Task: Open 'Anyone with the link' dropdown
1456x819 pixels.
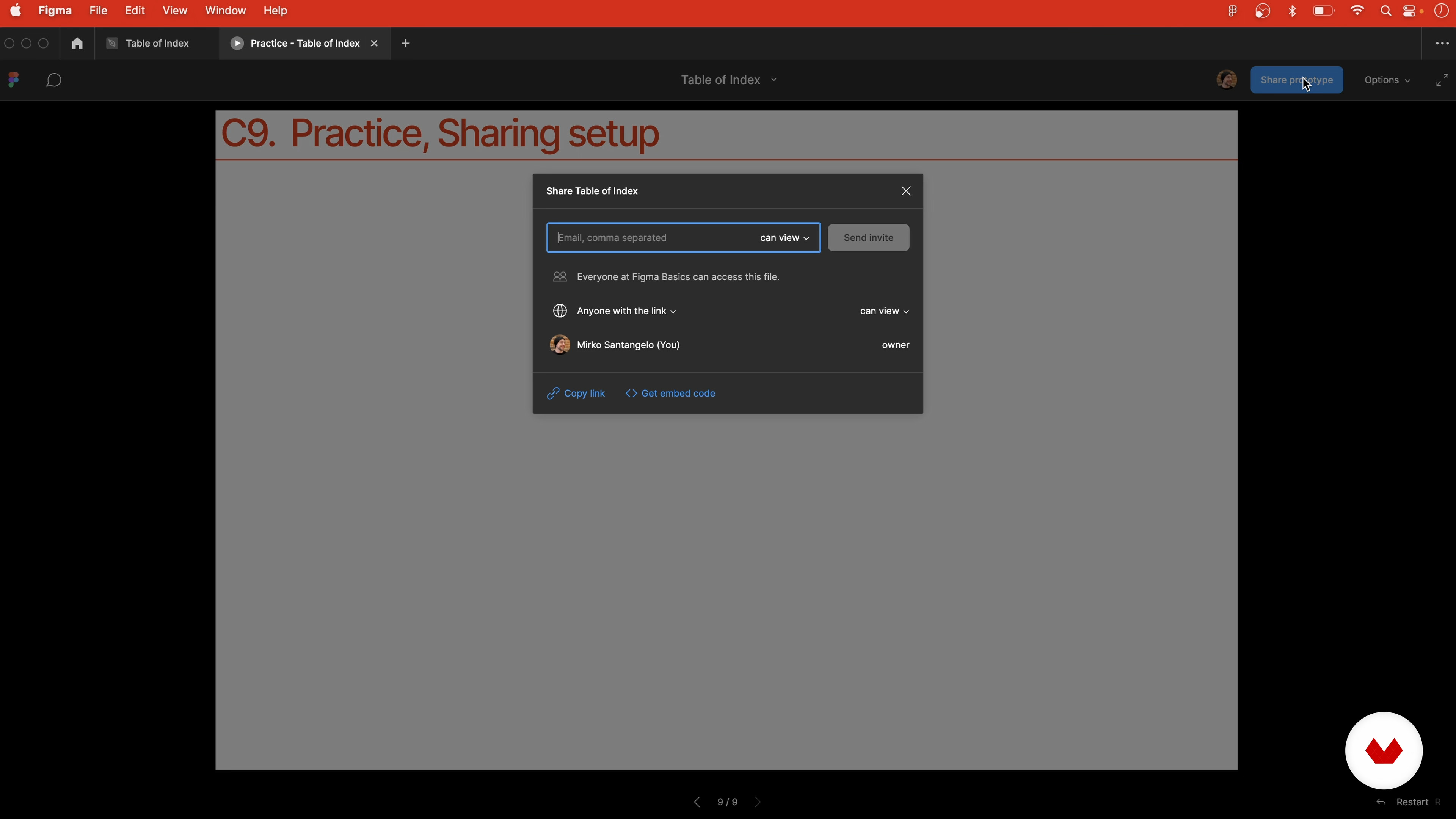Action: [x=626, y=311]
